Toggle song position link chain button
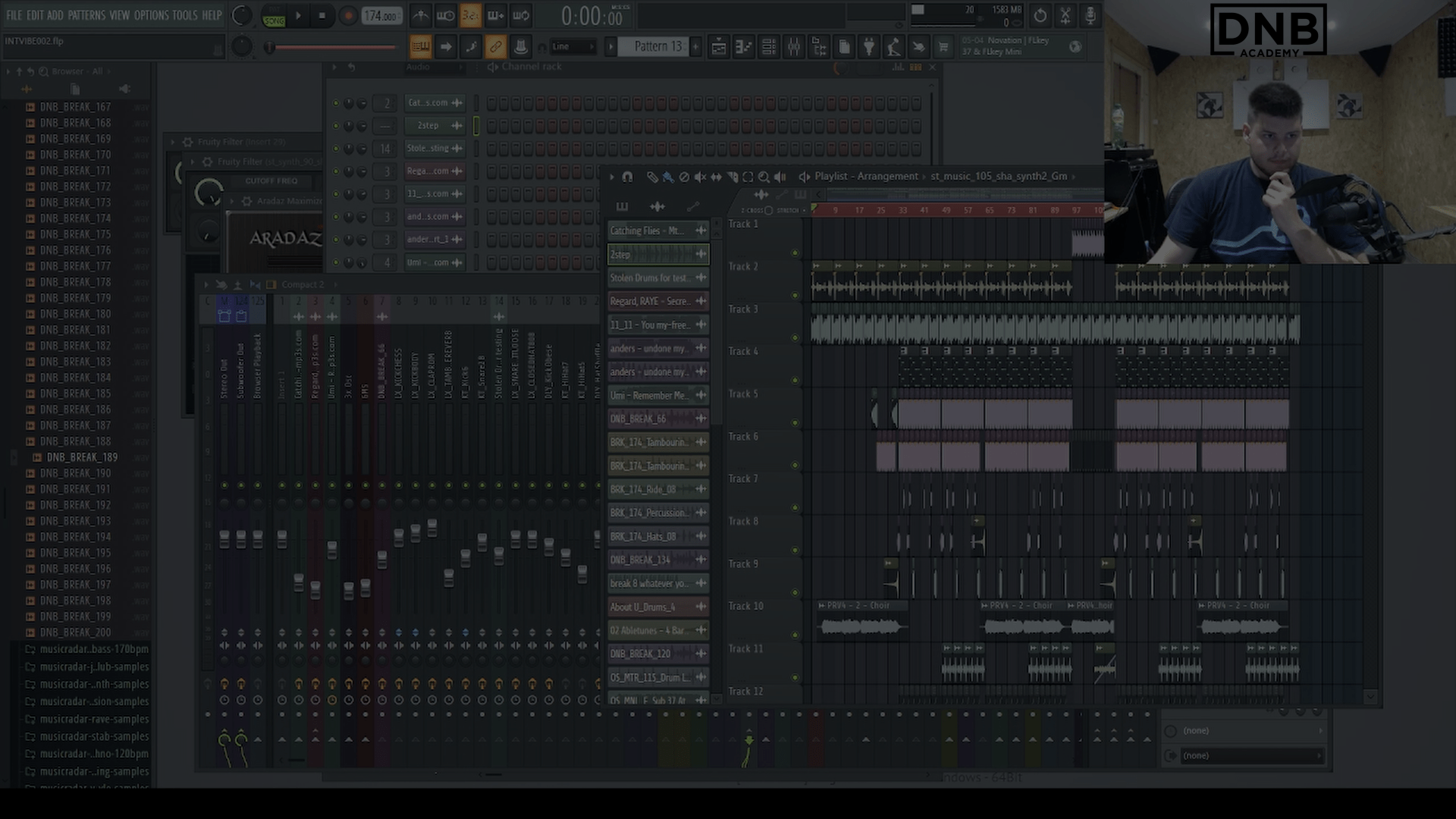This screenshot has height=819, width=1456. pos(495,47)
